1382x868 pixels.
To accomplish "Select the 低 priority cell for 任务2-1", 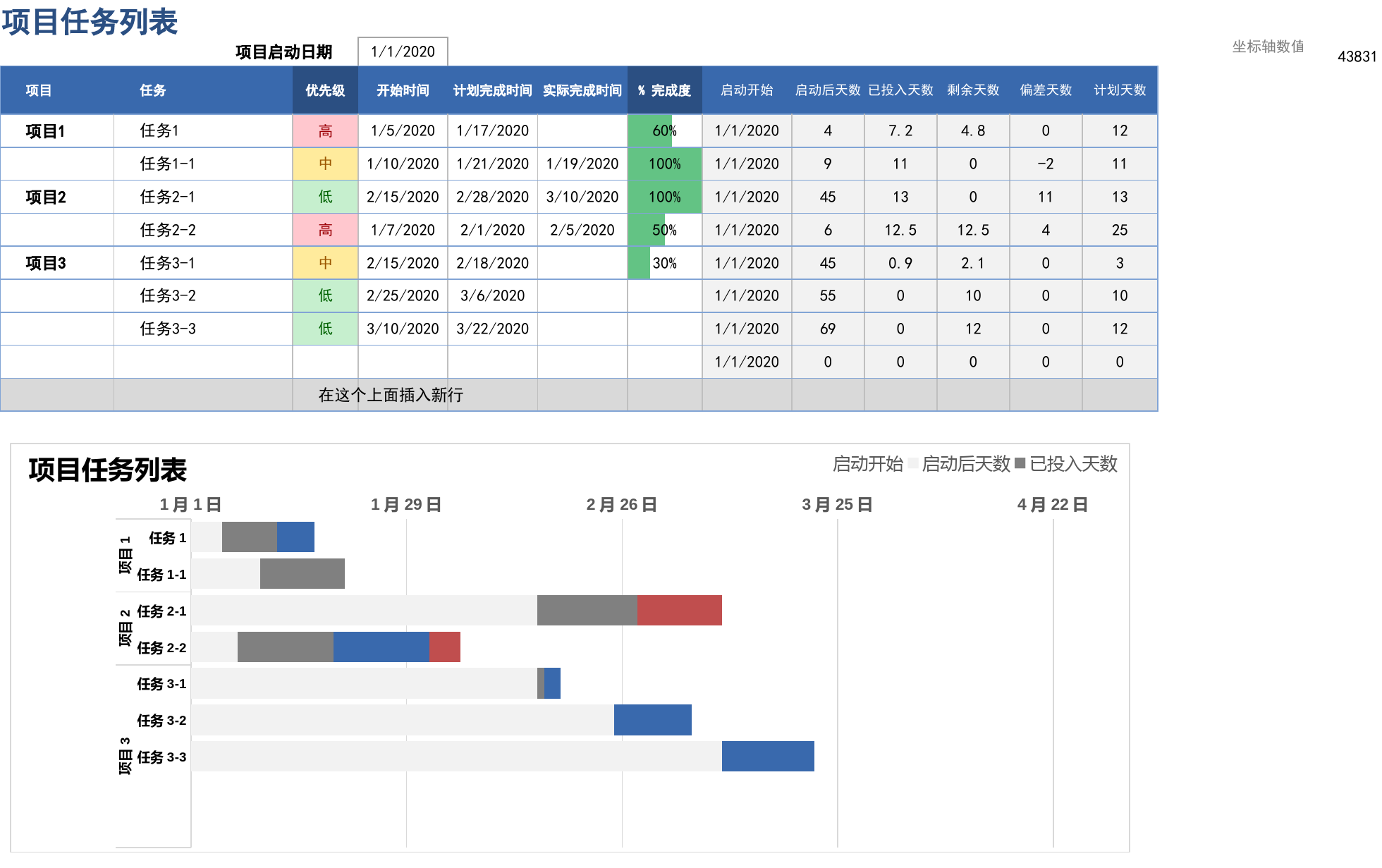I will click(x=325, y=197).
